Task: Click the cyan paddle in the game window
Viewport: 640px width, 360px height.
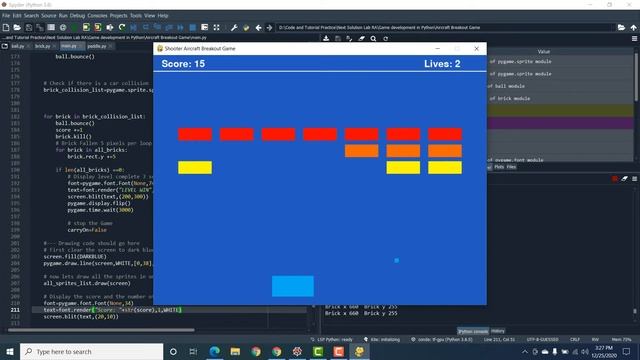Action: 293,286
